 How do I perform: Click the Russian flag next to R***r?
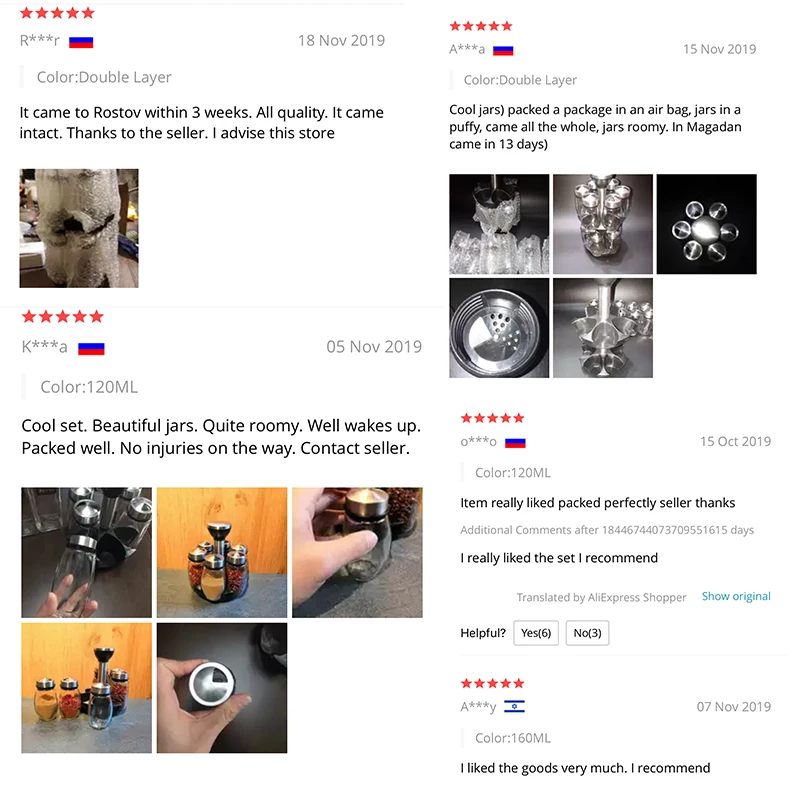(x=81, y=42)
